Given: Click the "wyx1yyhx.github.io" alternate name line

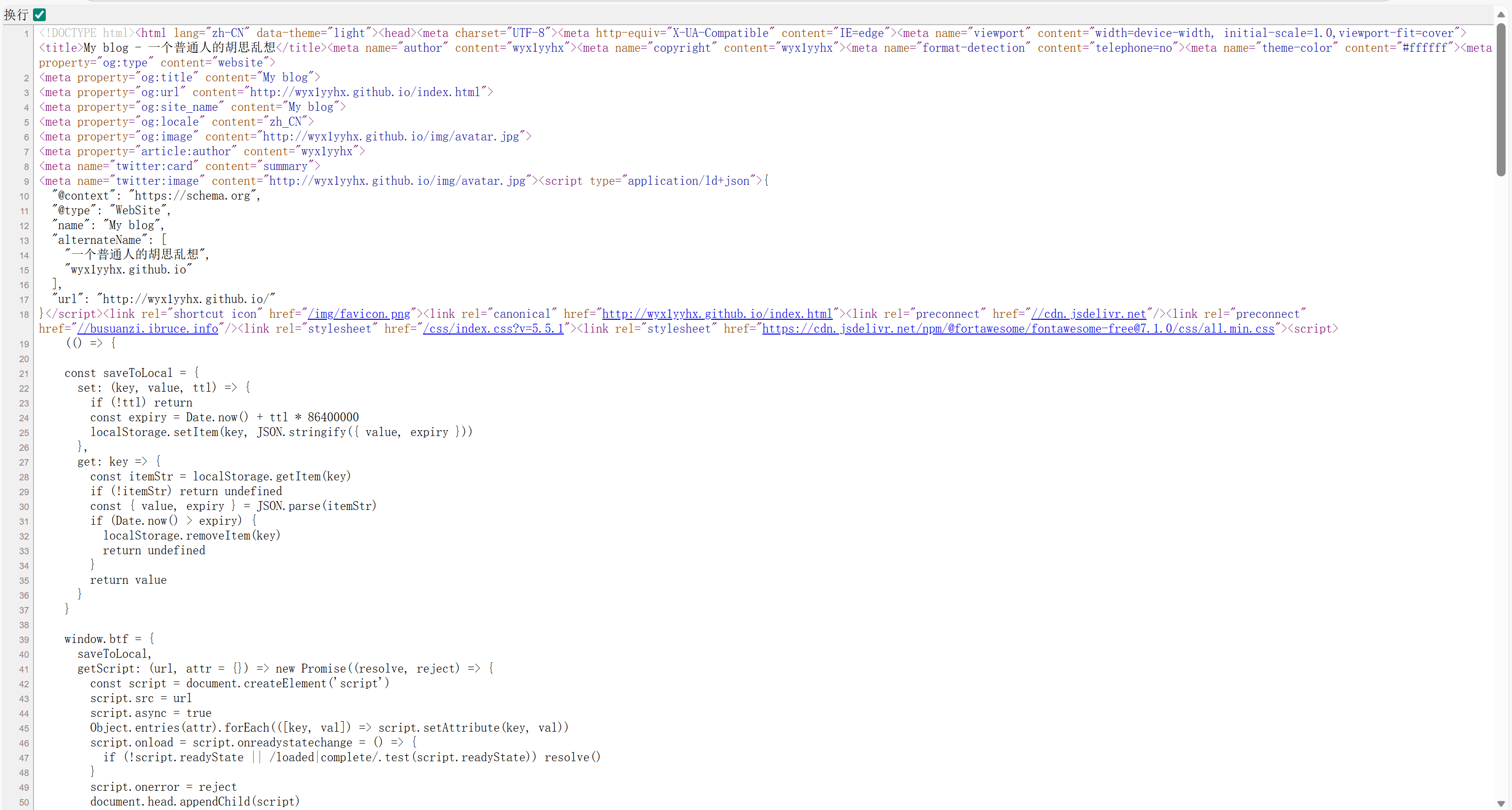Looking at the screenshot, I should tap(129, 270).
